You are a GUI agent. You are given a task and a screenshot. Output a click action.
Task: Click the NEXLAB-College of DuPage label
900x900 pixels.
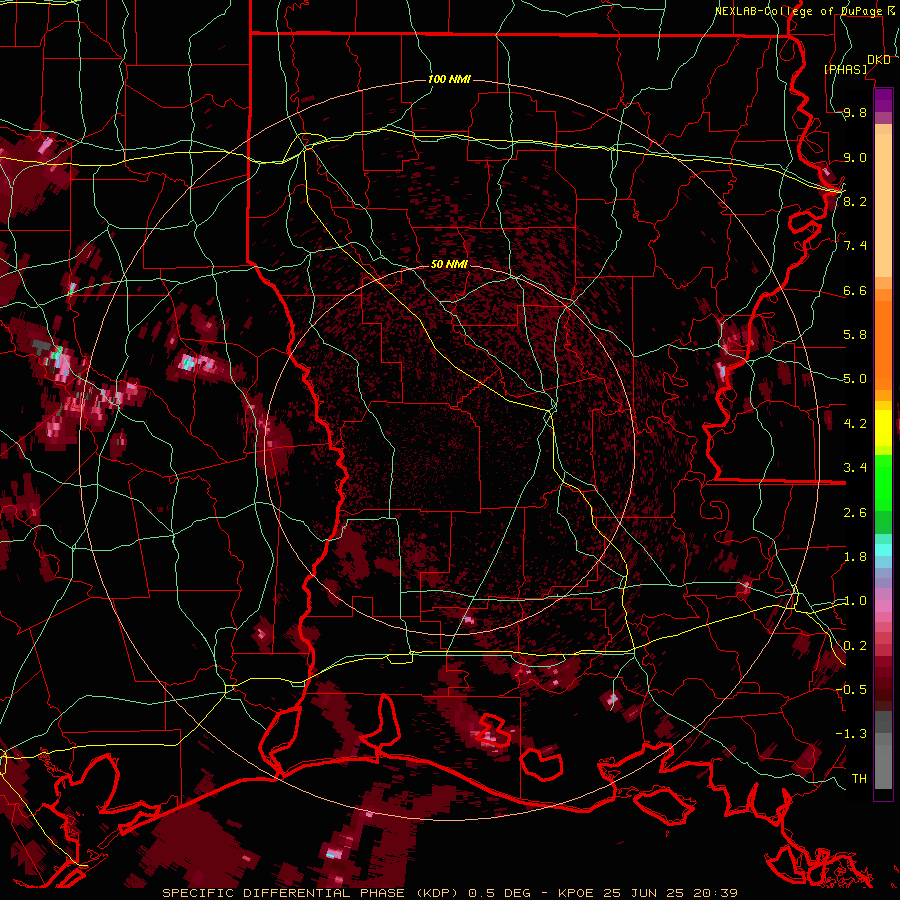click(799, 11)
